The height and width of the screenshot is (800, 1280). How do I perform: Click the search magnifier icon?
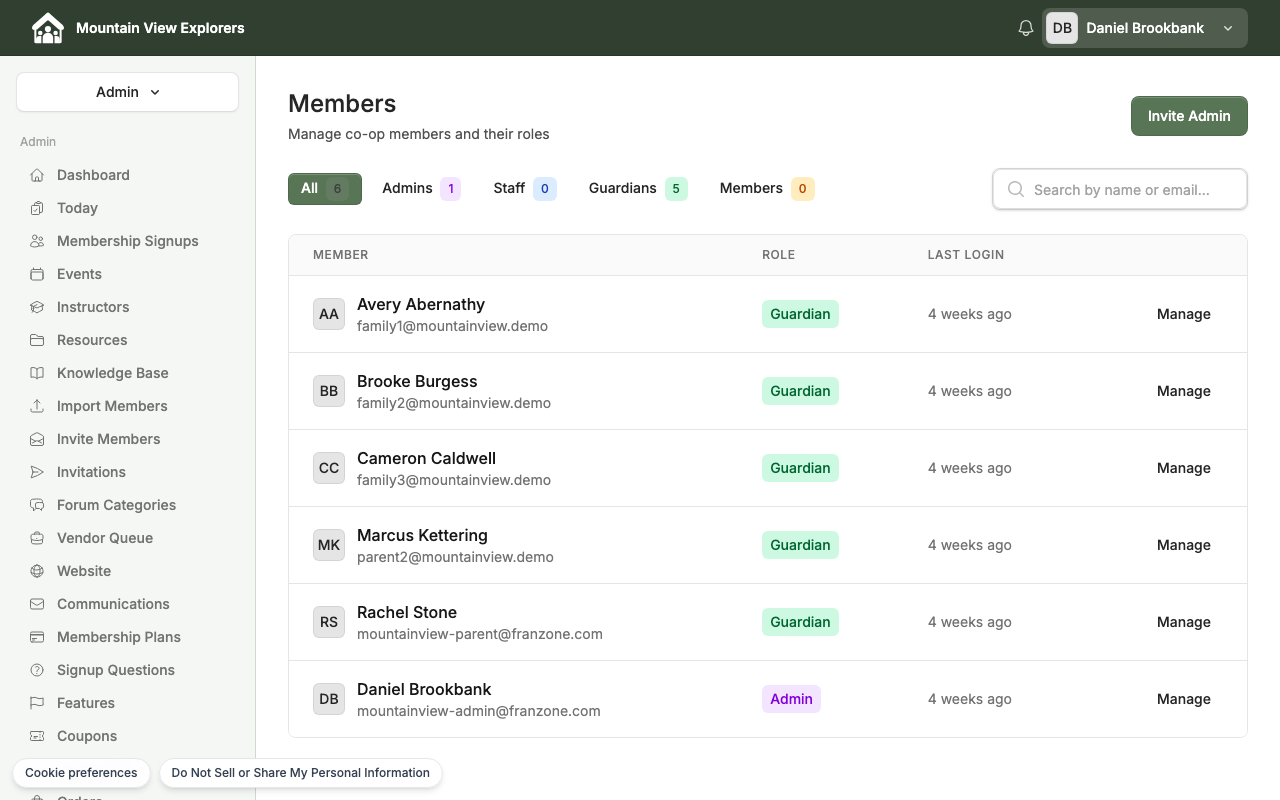(1016, 189)
